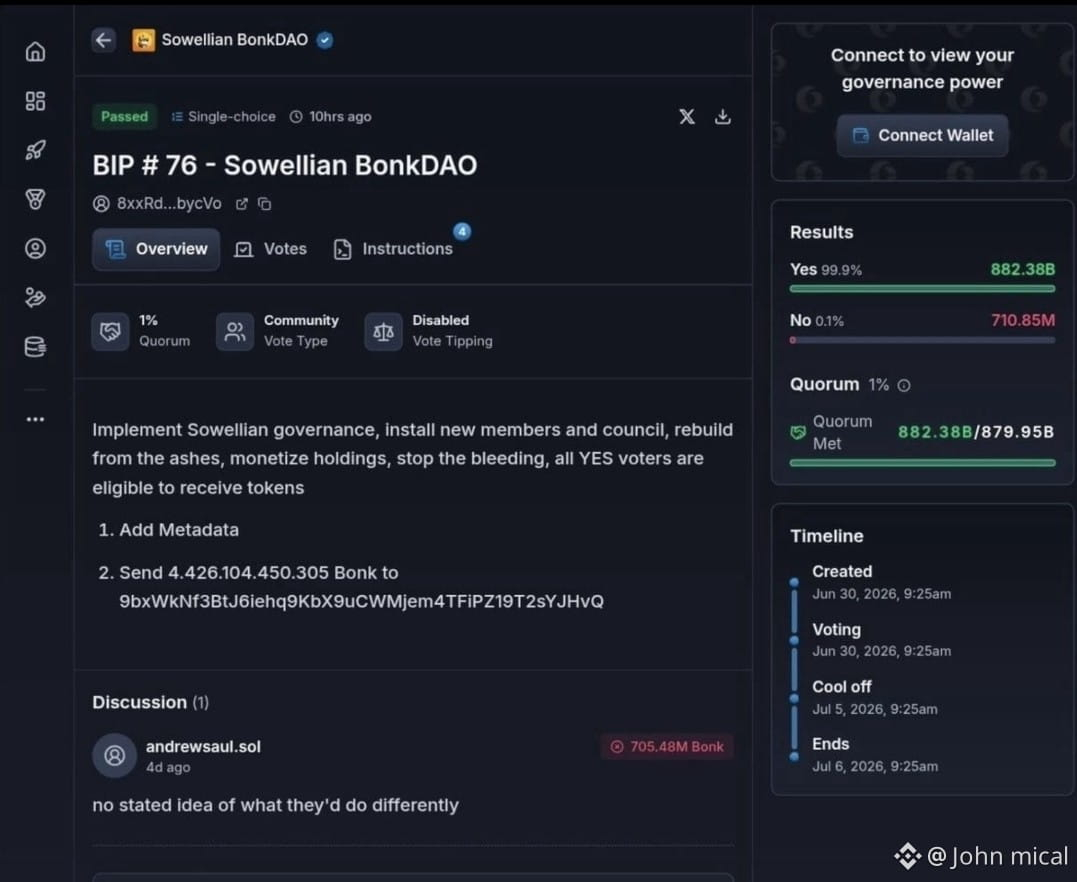
Task: Open the medal rewards icon in sidebar
Action: click(x=35, y=199)
